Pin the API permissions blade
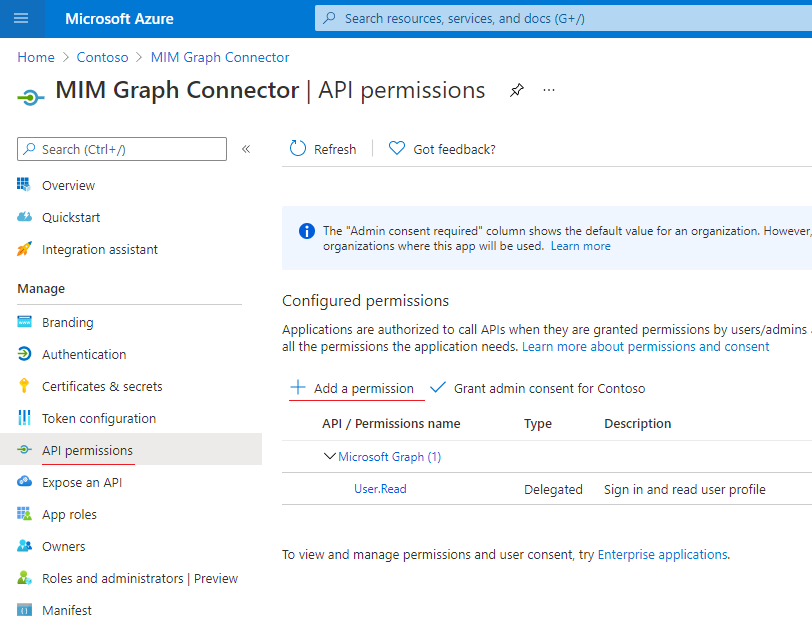The image size is (812, 627). pyautogui.click(x=516, y=90)
